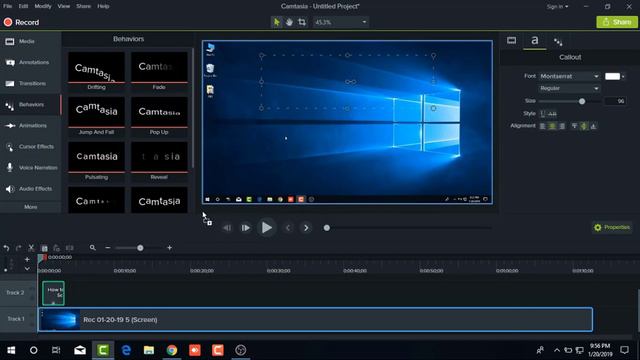Add a new track with plus
640x360 pixels.
point(27,259)
